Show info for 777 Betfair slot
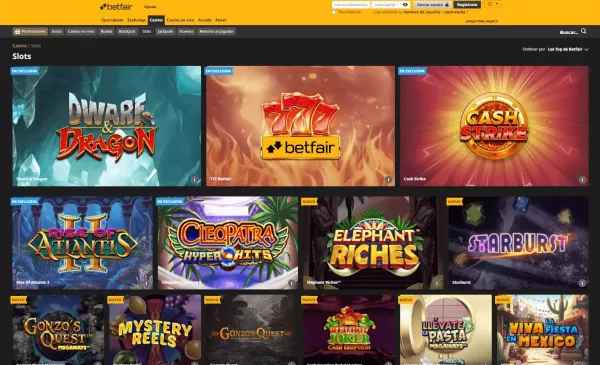The image size is (600, 365). [388, 179]
